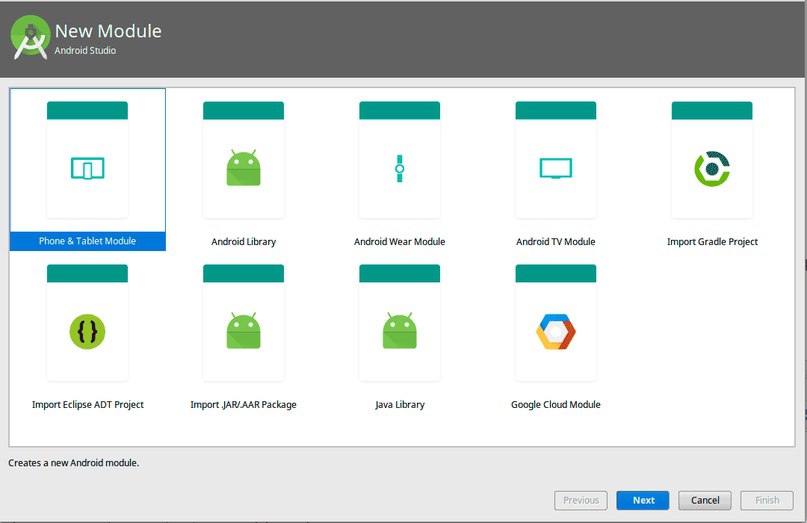Select the Import Eclipse ADT Project braces icon
This screenshot has height=523, width=807.
(87, 332)
